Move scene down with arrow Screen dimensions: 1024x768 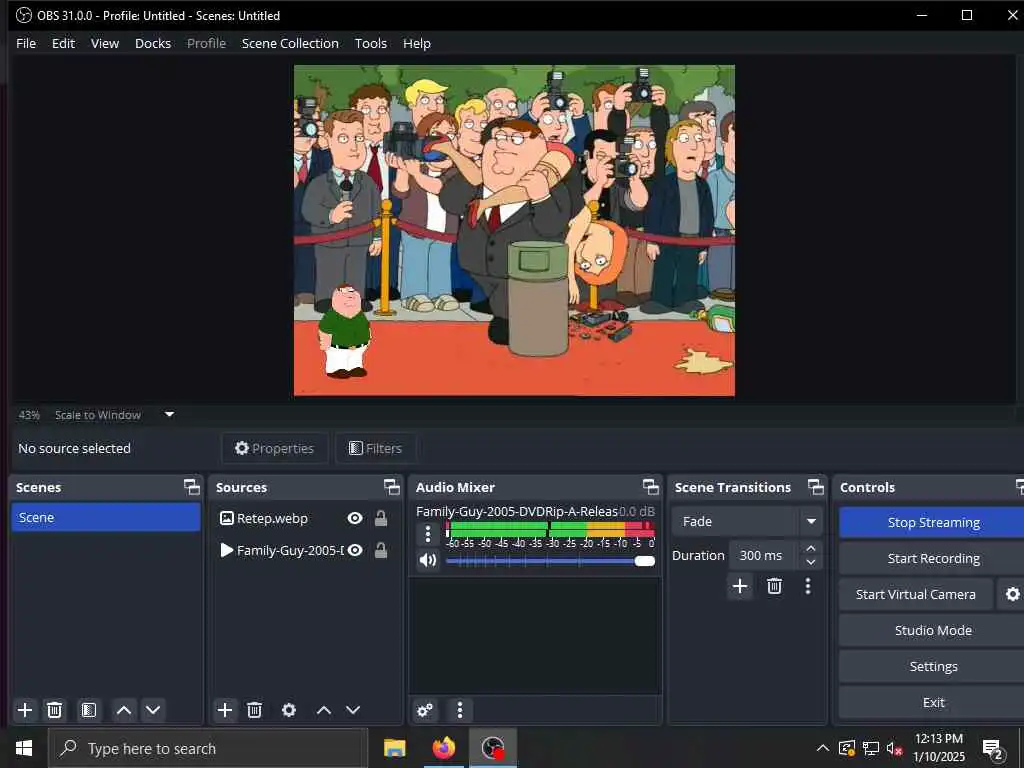pos(153,710)
